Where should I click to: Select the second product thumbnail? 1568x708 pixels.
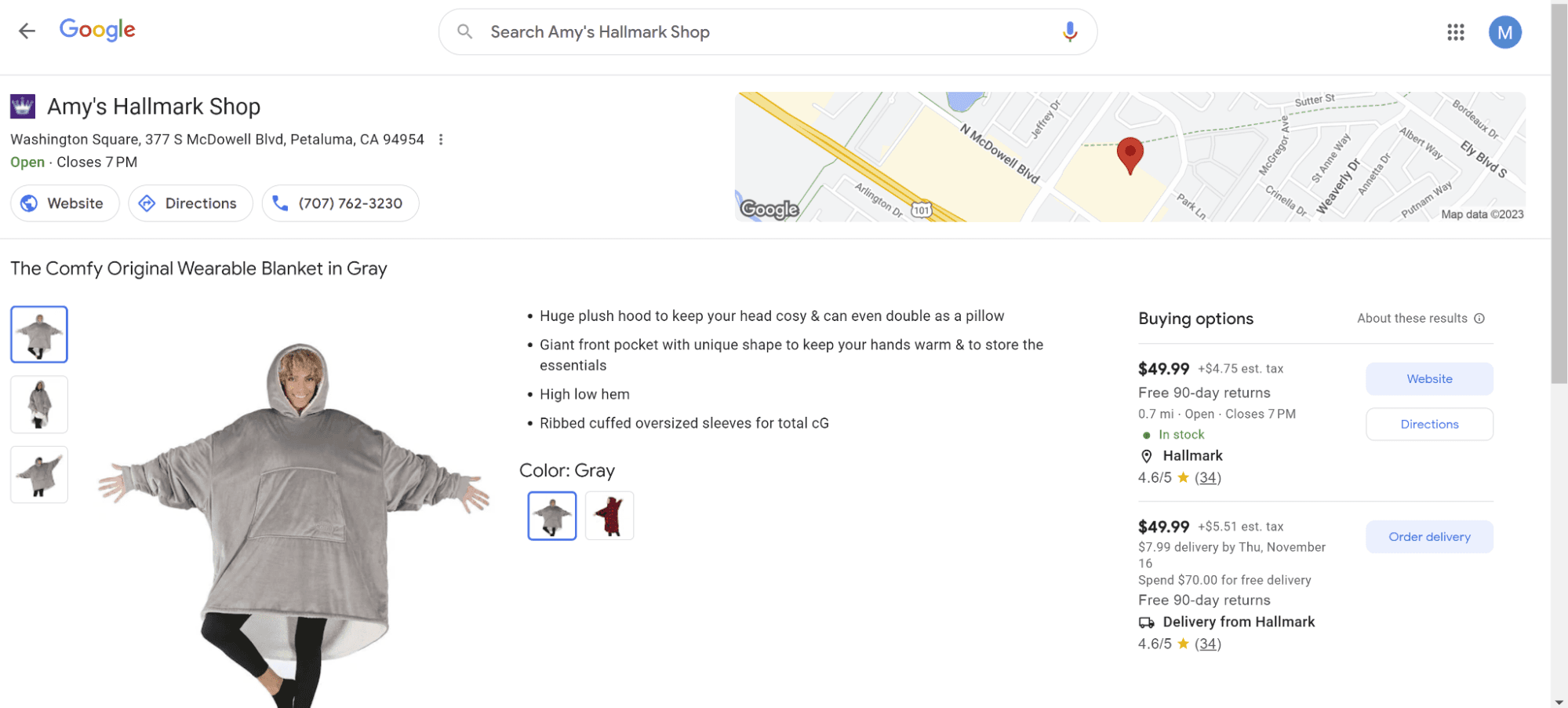pyautogui.click(x=39, y=404)
